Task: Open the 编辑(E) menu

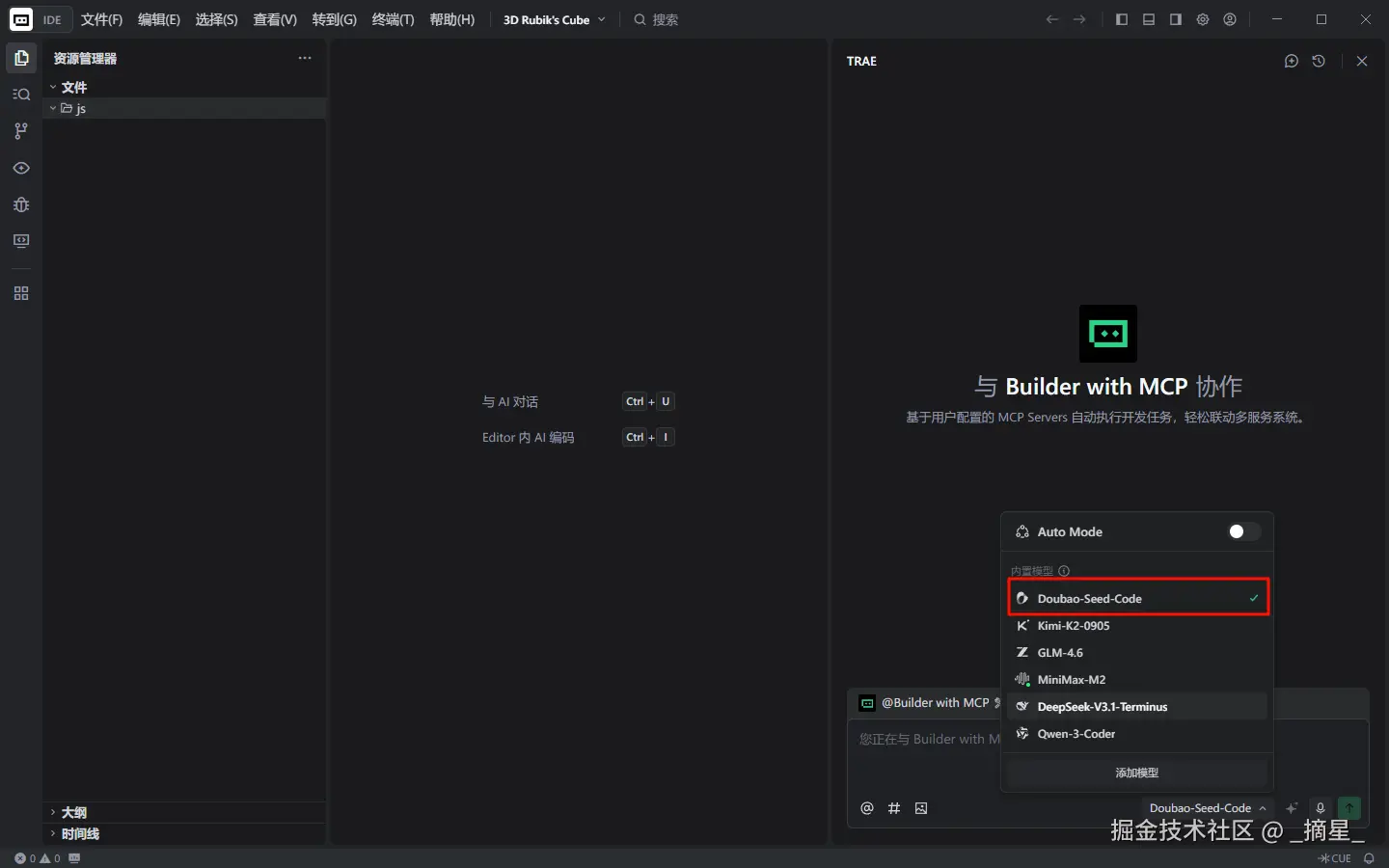Action: [x=159, y=19]
